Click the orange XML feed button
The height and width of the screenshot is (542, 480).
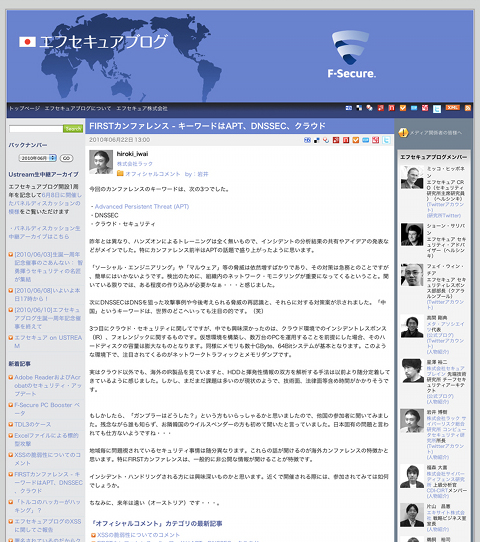pos(452,108)
